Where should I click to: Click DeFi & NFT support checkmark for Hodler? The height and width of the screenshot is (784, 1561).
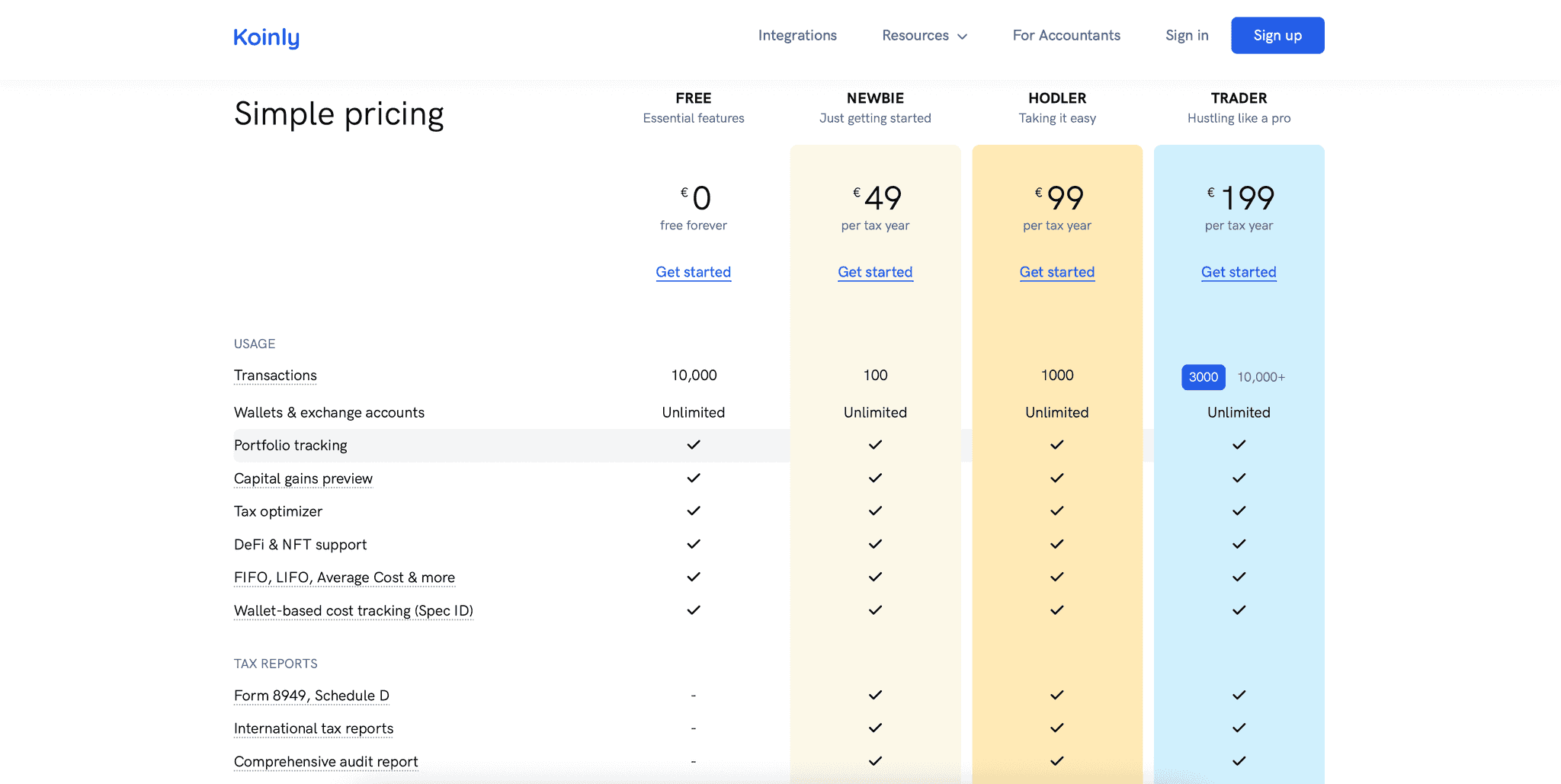1057,545
